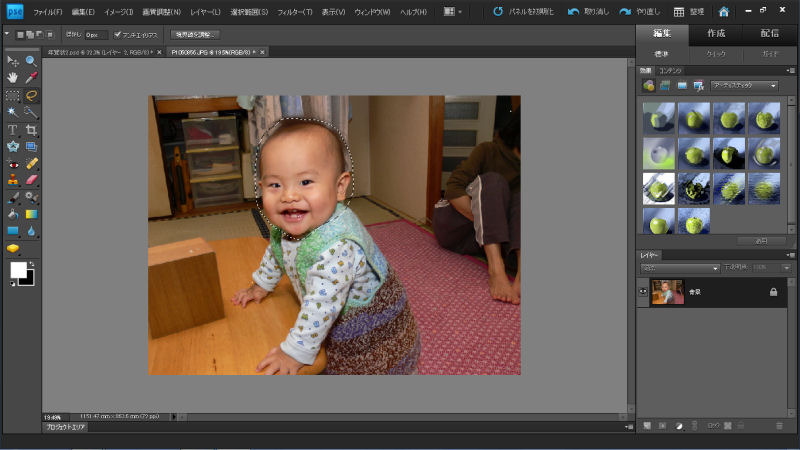Toggle the アンチエイリアス checkbox
The image size is (800, 450).
(118, 34)
